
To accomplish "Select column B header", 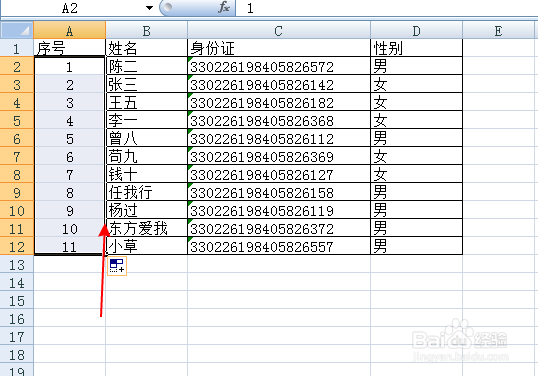I will pos(147,31).
